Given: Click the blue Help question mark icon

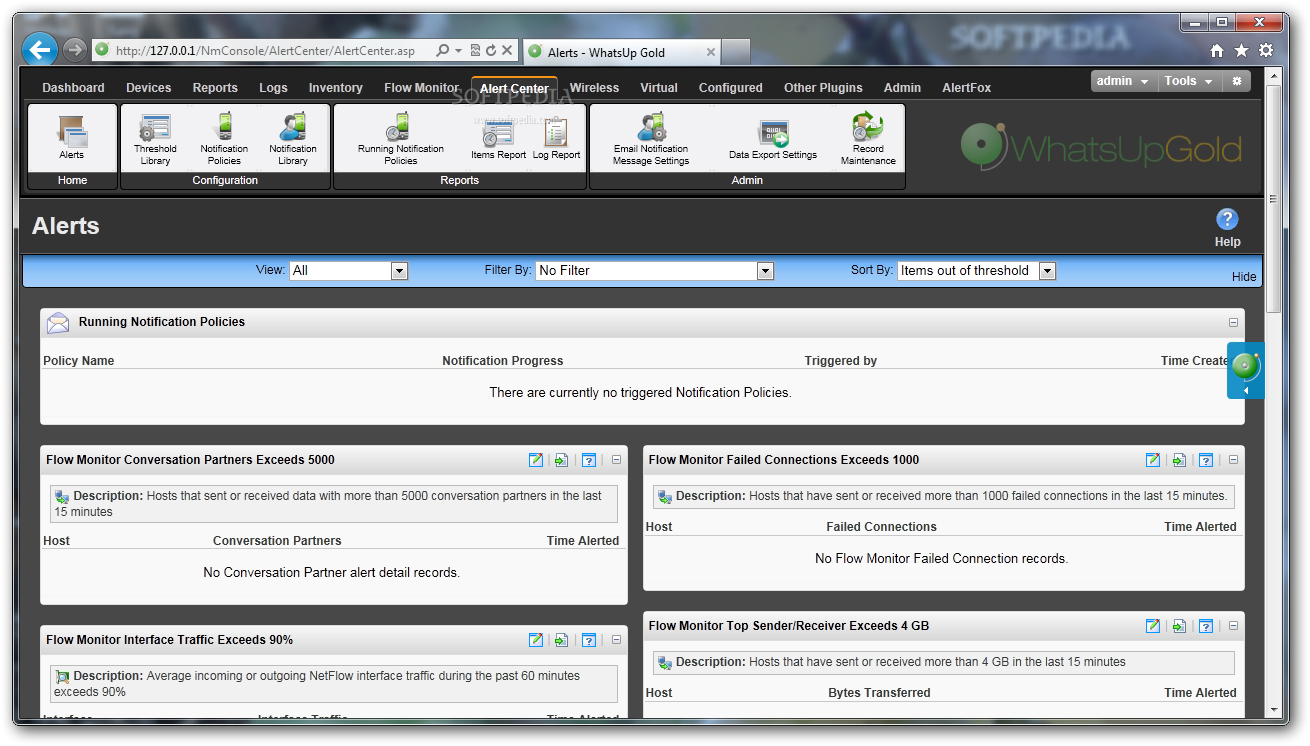Looking at the screenshot, I should [x=1227, y=220].
